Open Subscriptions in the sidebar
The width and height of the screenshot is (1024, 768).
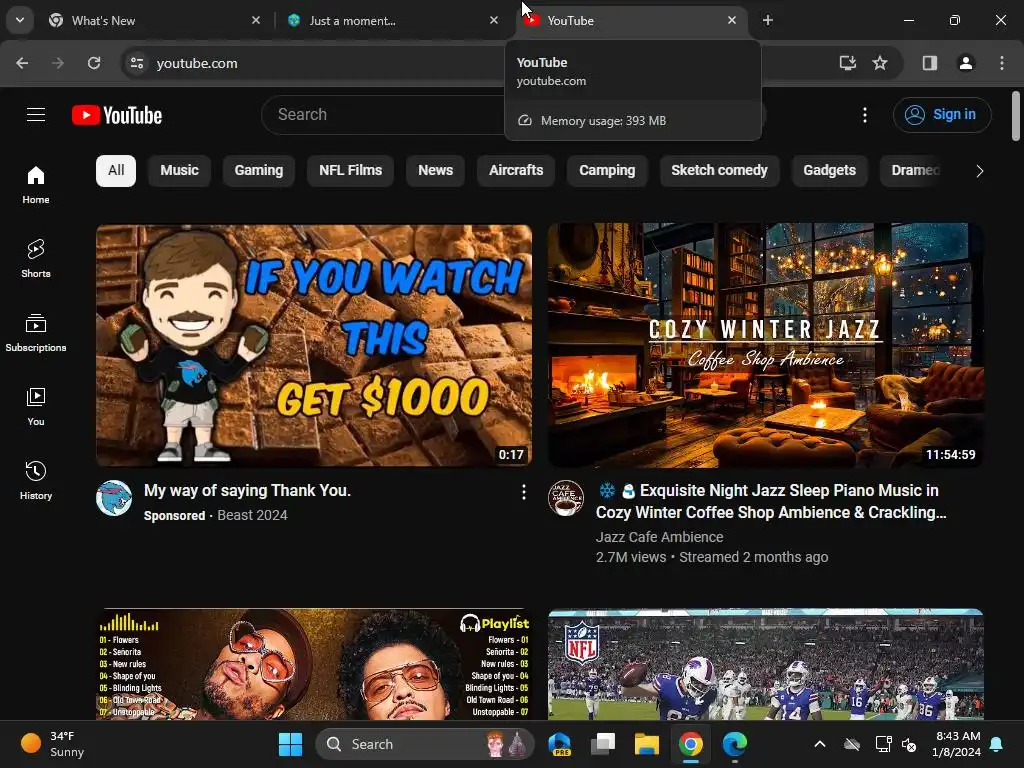point(36,333)
